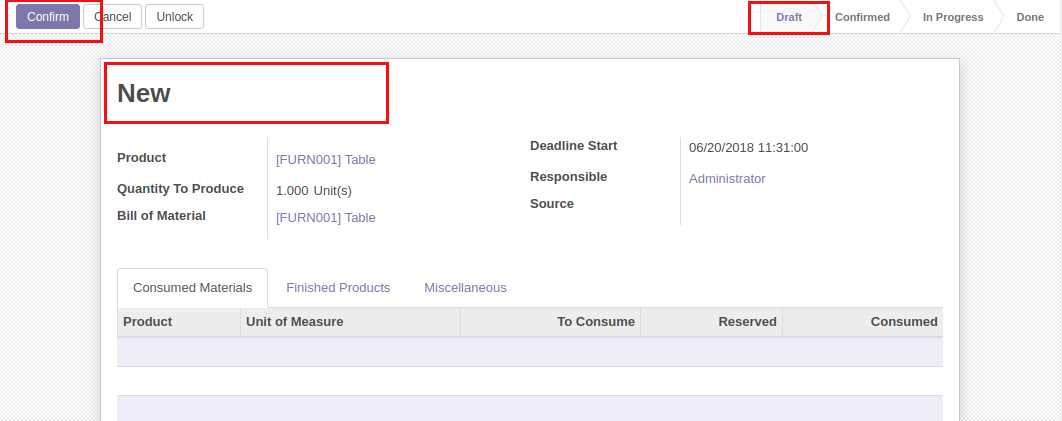Select the In Progress status stage

coord(952,17)
